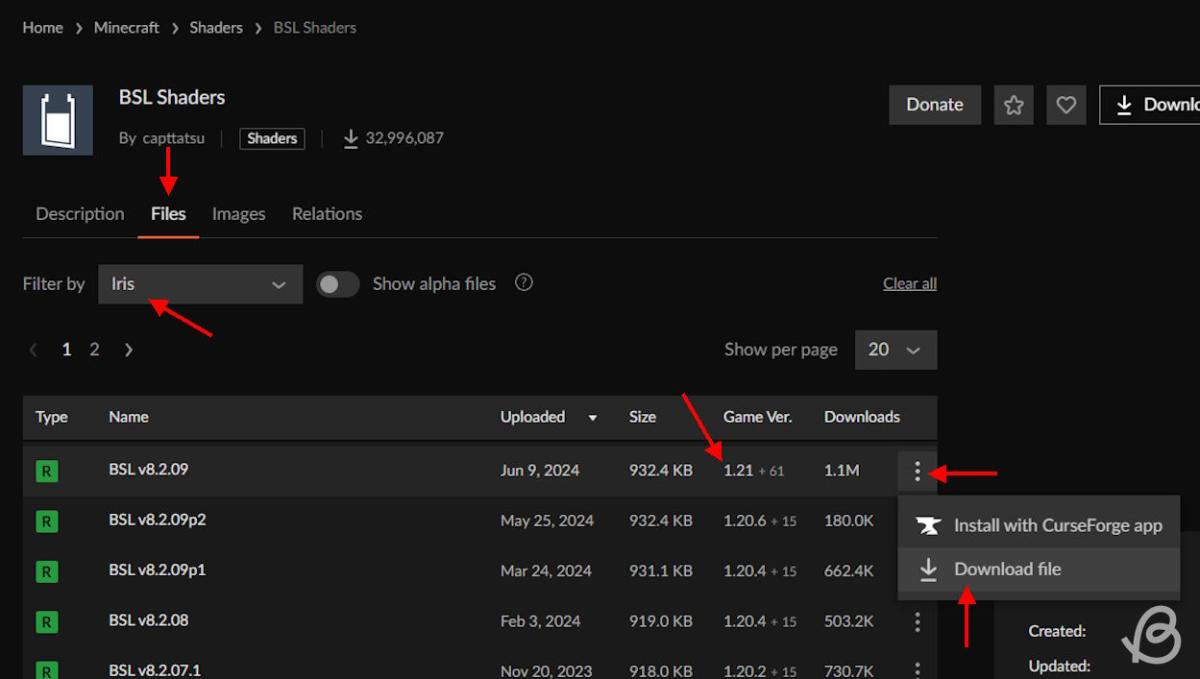Switch to the Description tab
This screenshot has height=679, width=1200.
click(80, 214)
